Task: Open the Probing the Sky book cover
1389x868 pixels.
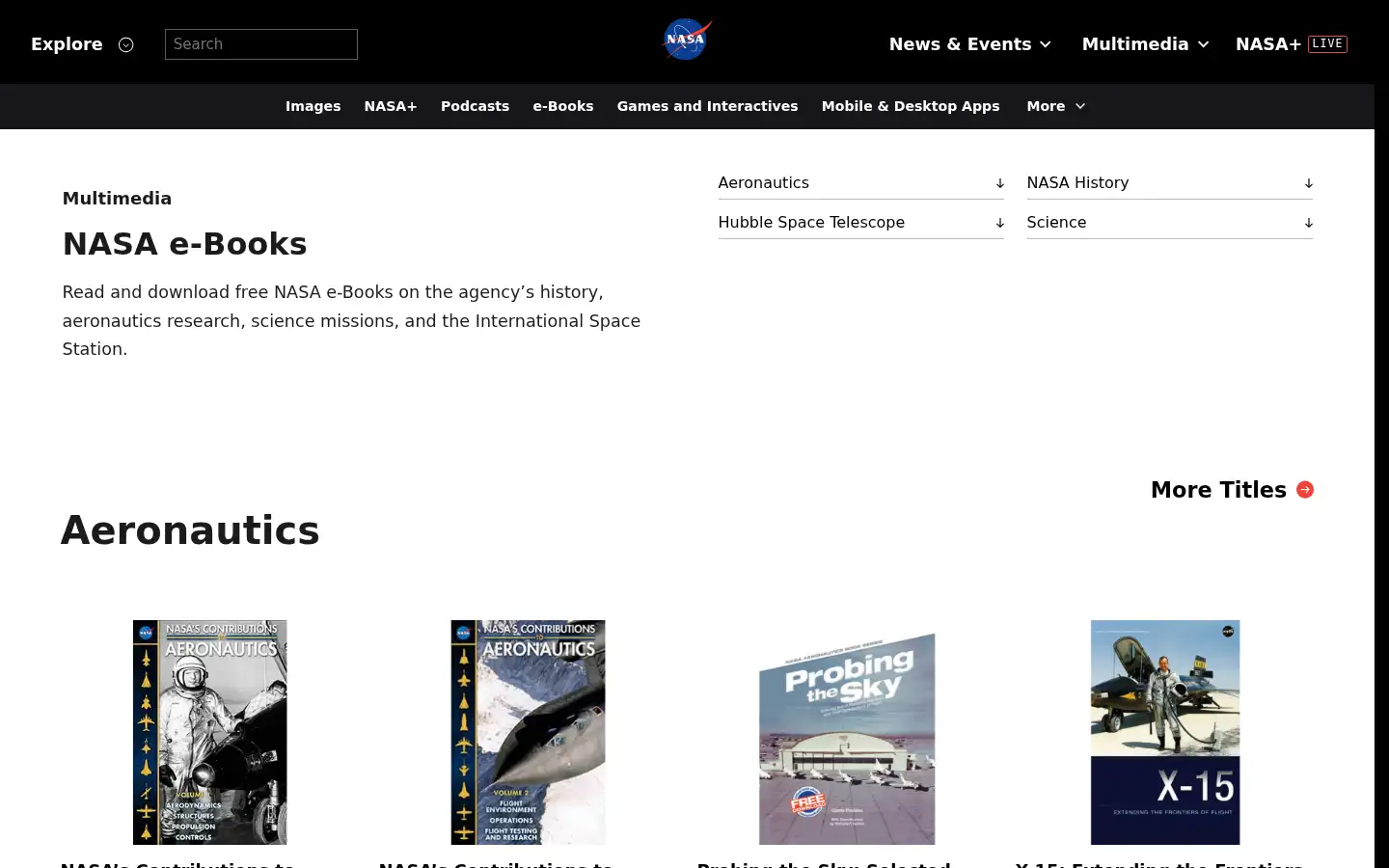Action: coord(847,738)
